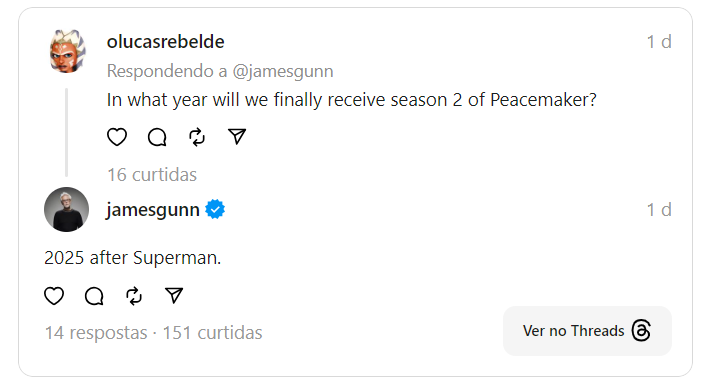Open comment icon under jamesgunn's reply

[x=94, y=296]
